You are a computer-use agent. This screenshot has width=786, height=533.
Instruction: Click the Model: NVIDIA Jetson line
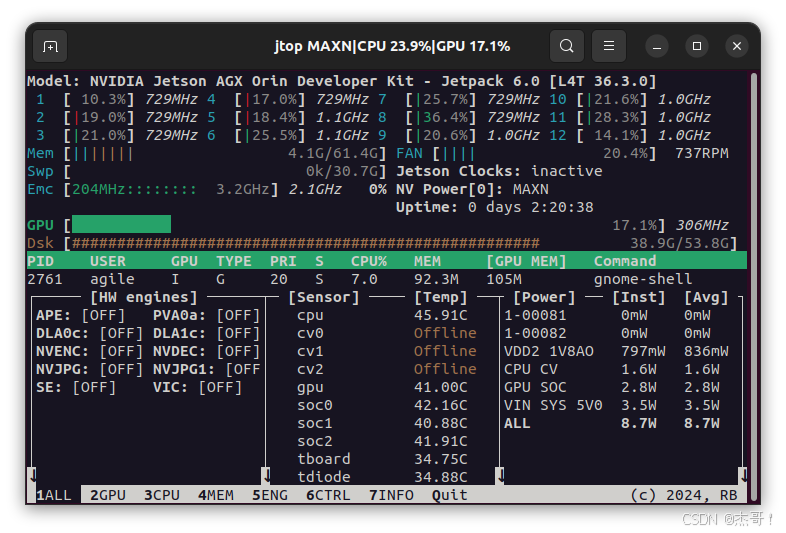point(341,81)
